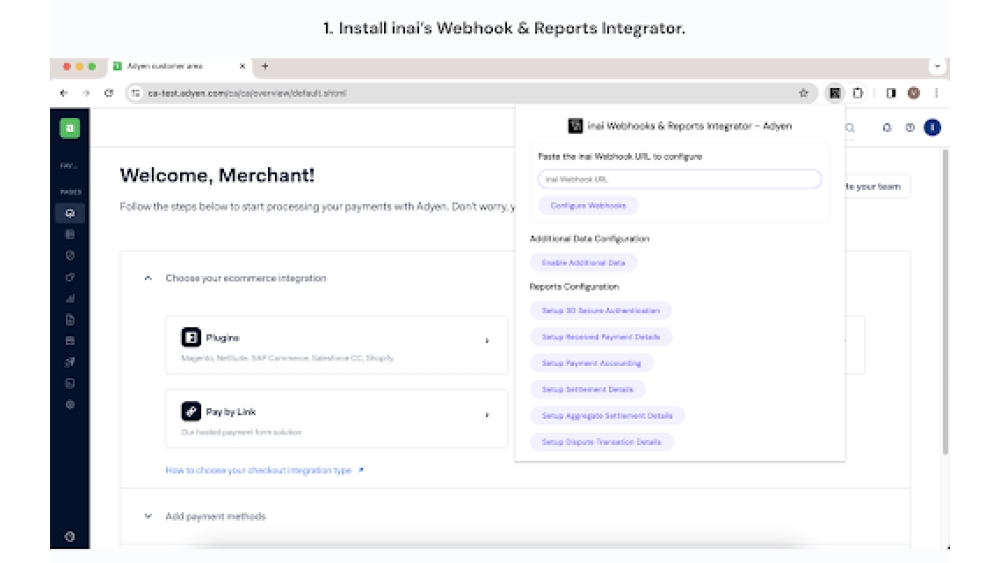The width and height of the screenshot is (1000, 563).
Task: Click Setup Received Payment Details
Action: [x=601, y=337]
